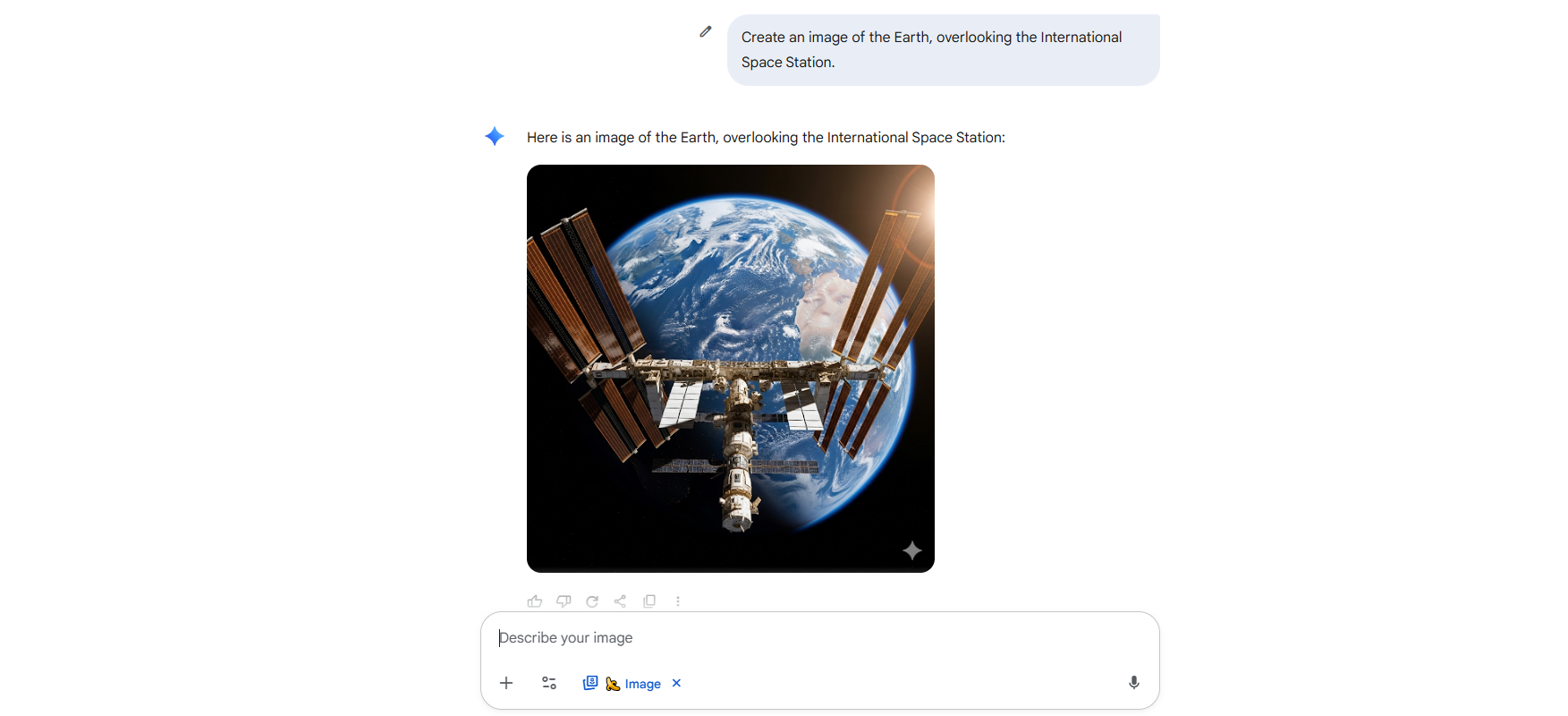Share the response using the share icon
Screen dimensions: 1568x716
620,601
